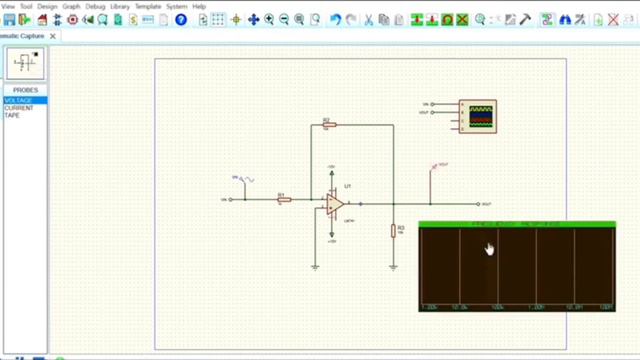Toggle the Wire Autorouter icon
The width and height of the screenshot is (640, 360).
click(547, 20)
